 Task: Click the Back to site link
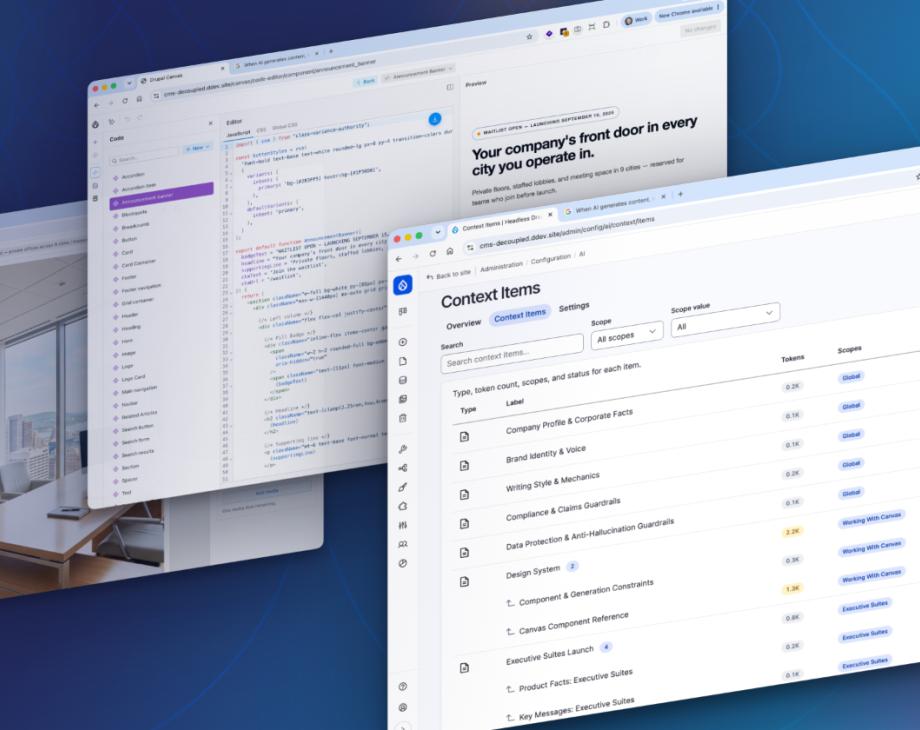449,275
